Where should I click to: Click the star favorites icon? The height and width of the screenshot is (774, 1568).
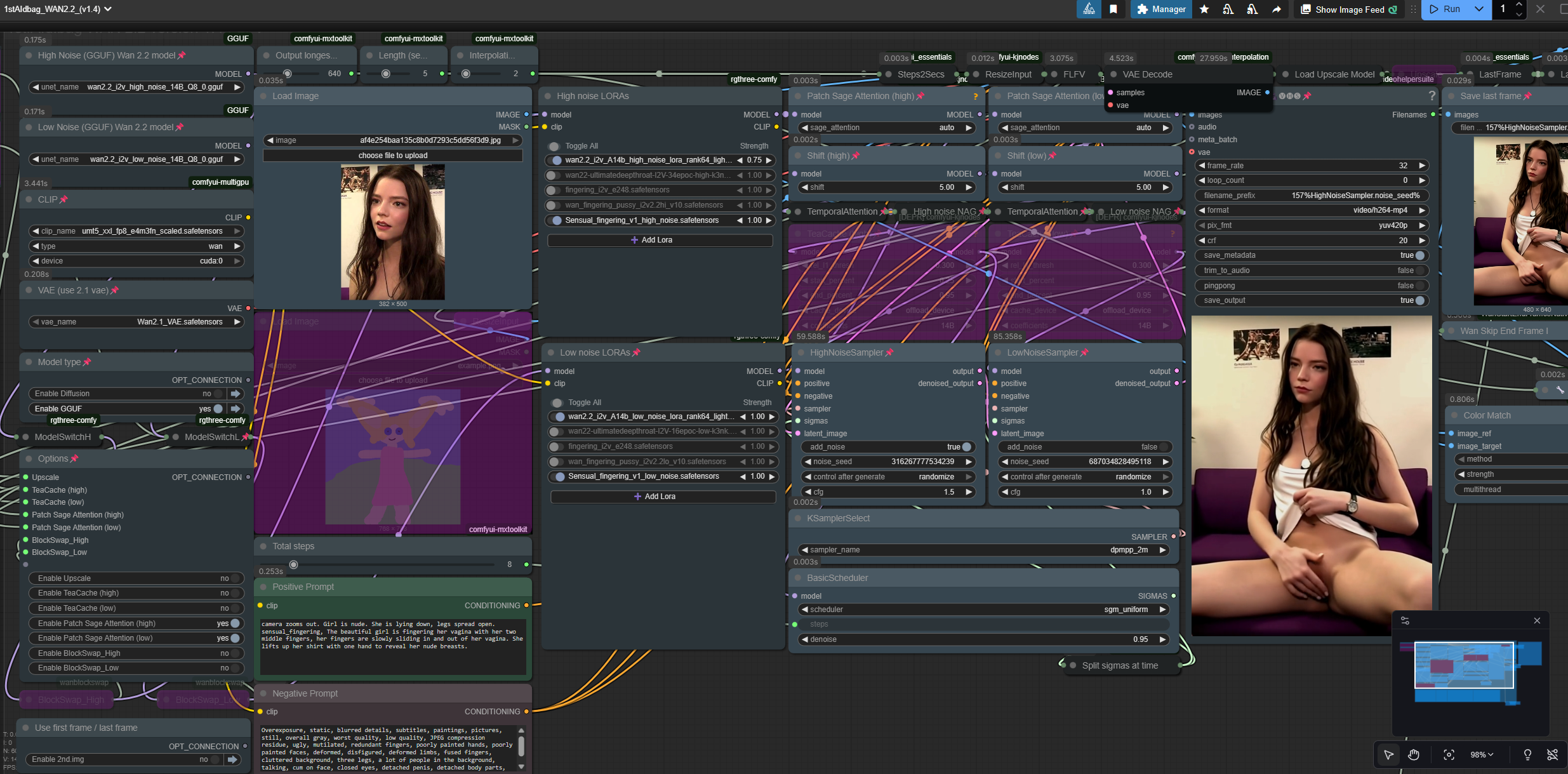pyautogui.click(x=1204, y=10)
